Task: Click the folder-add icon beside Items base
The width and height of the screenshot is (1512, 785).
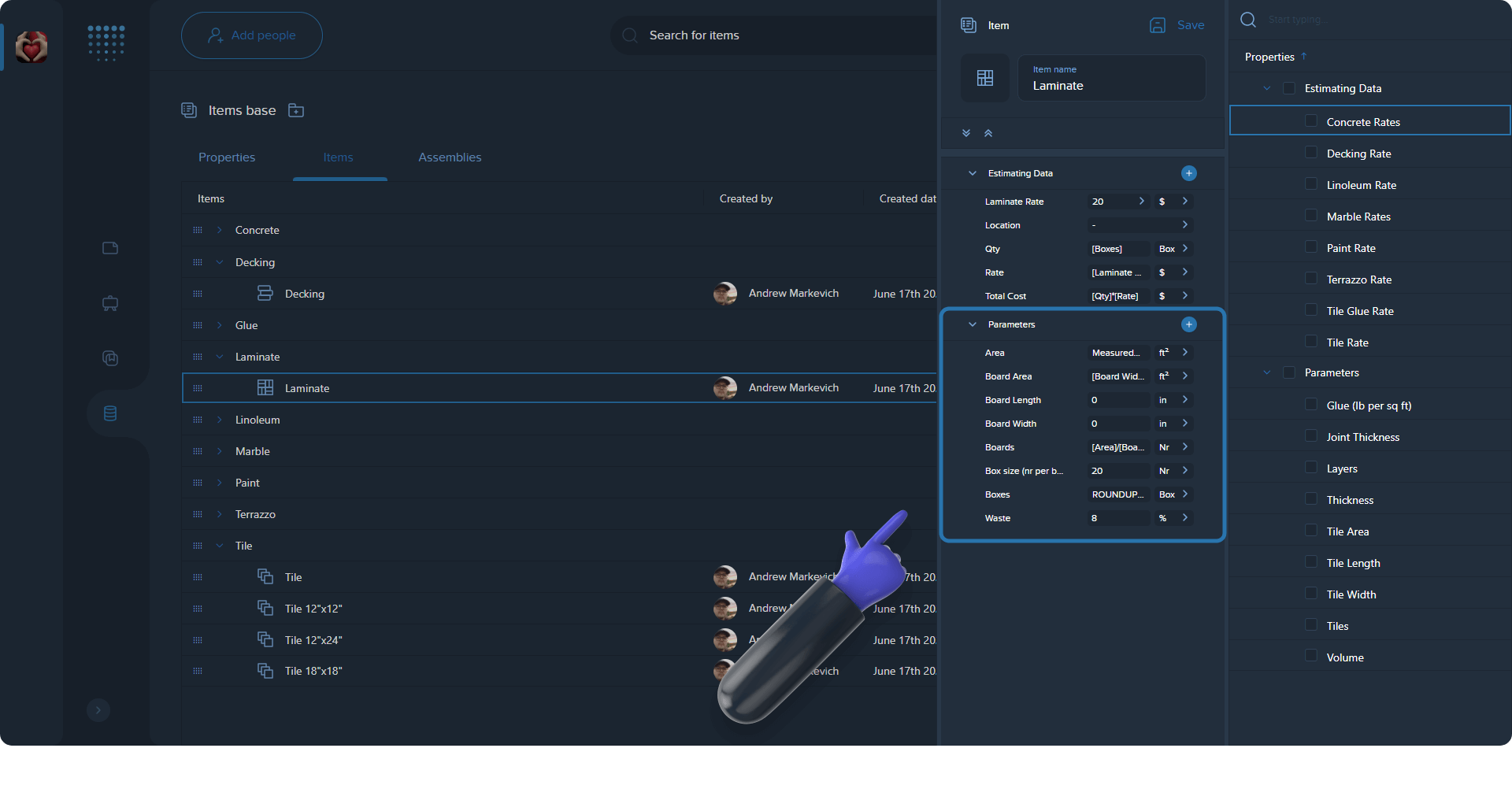Action: [x=296, y=110]
